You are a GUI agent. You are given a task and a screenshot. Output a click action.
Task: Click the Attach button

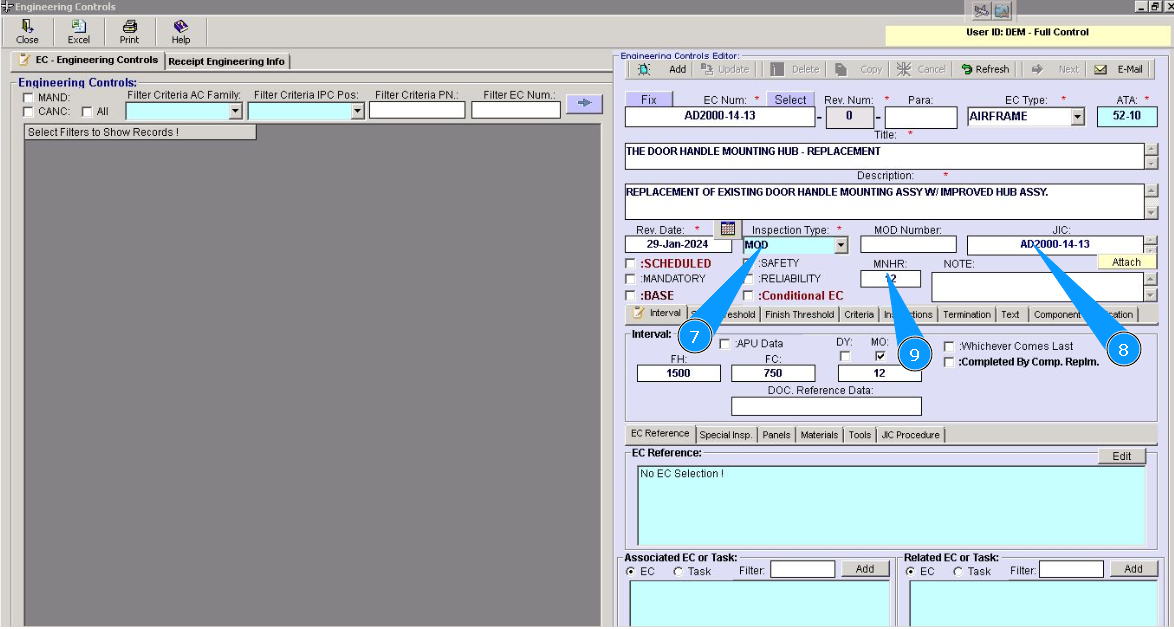pyautogui.click(x=1125, y=262)
